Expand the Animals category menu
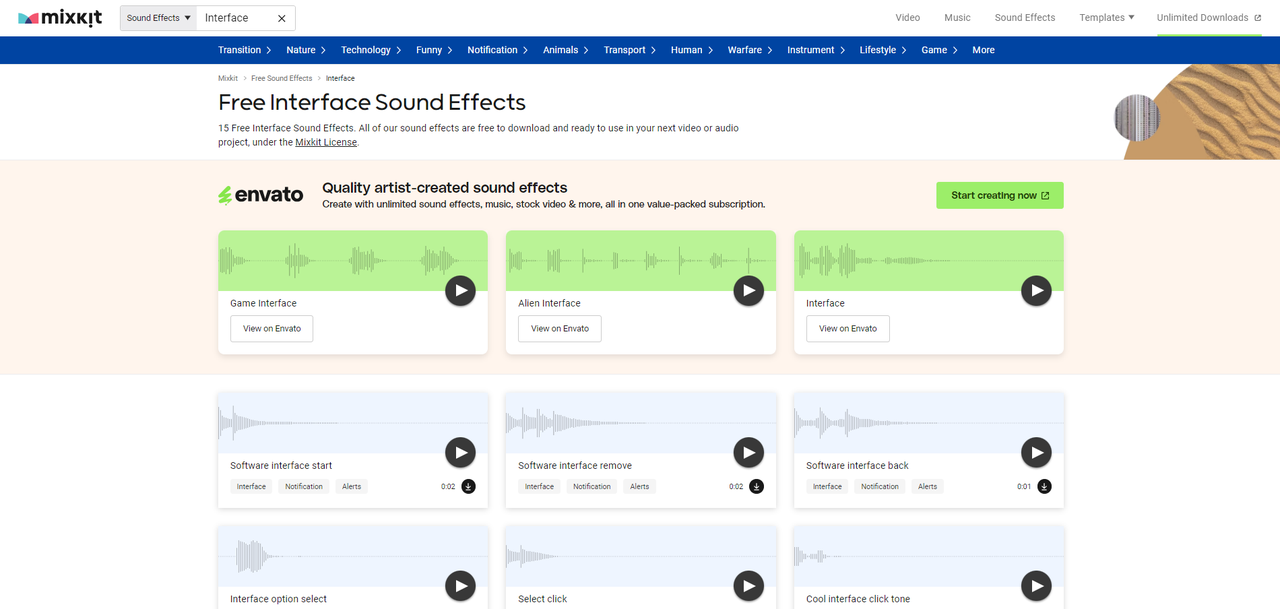1280x609 pixels. point(567,50)
